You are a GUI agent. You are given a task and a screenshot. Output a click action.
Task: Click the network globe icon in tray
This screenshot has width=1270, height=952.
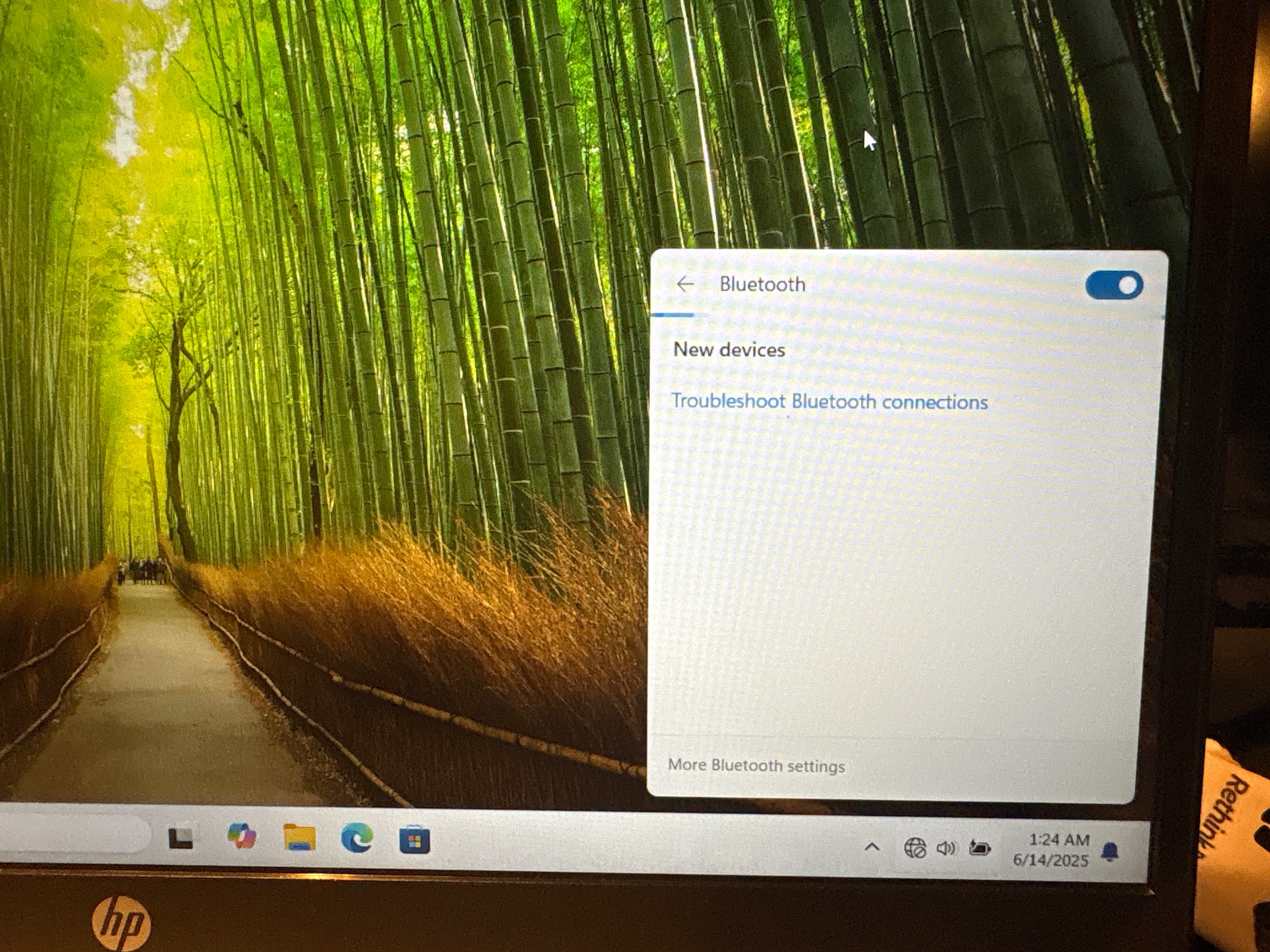point(915,847)
